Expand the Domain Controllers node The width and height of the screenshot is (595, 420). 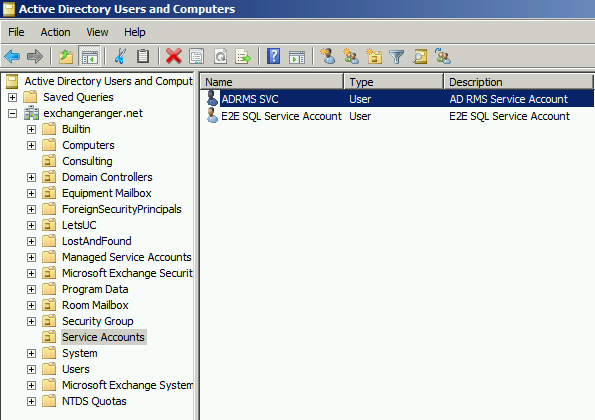pos(31,177)
